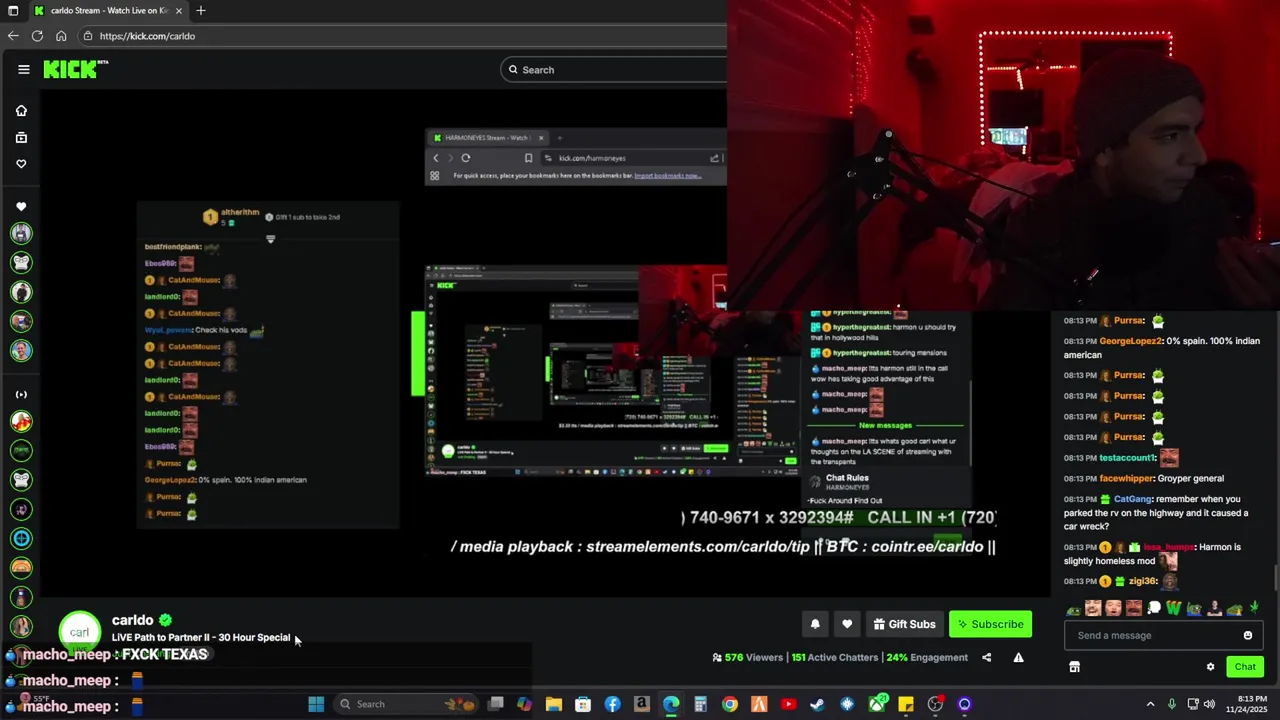Open a new browser tab with plus
1280x720 pixels.
[x=201, y=10]
